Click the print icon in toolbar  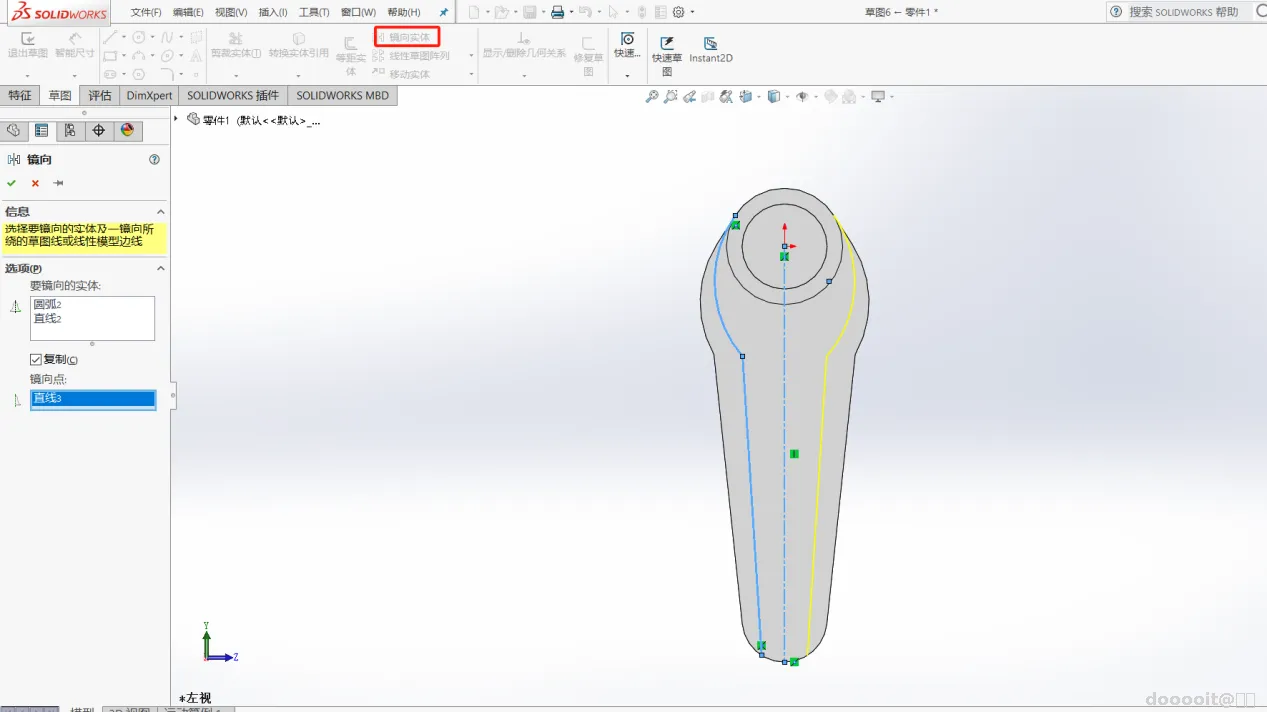click(558, 12)
